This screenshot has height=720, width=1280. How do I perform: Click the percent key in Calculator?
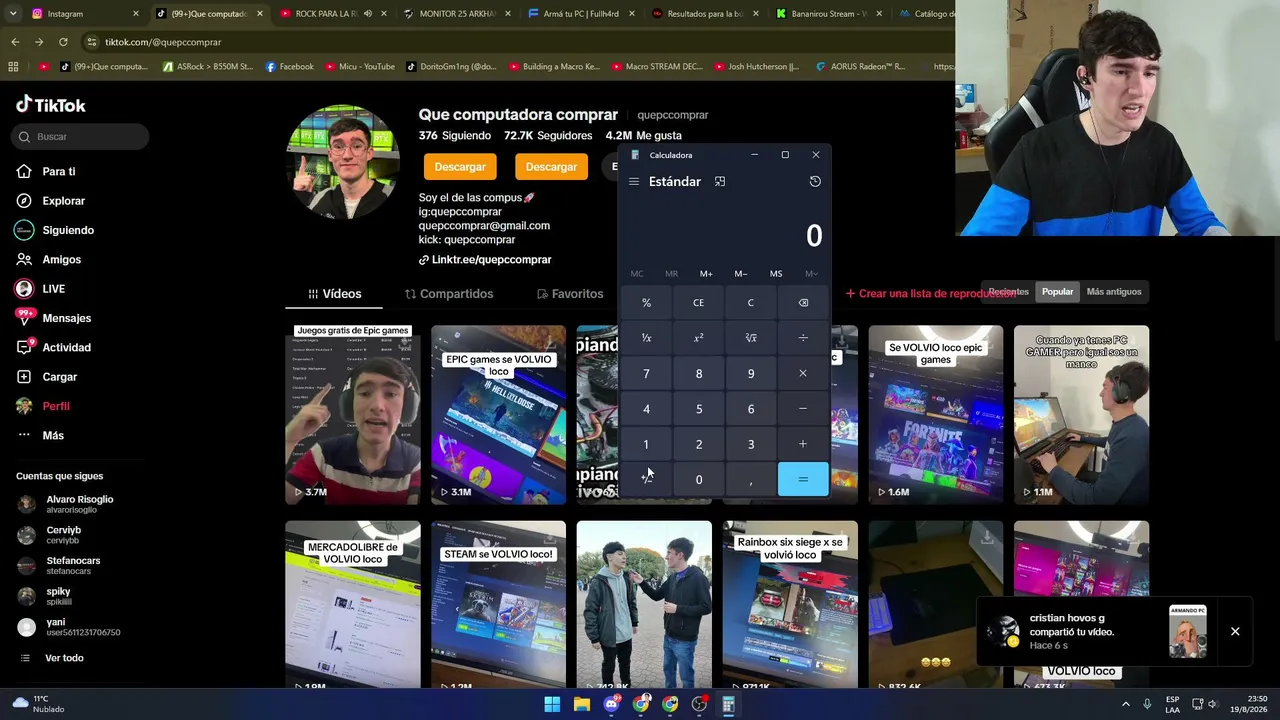tap(646, 303)
